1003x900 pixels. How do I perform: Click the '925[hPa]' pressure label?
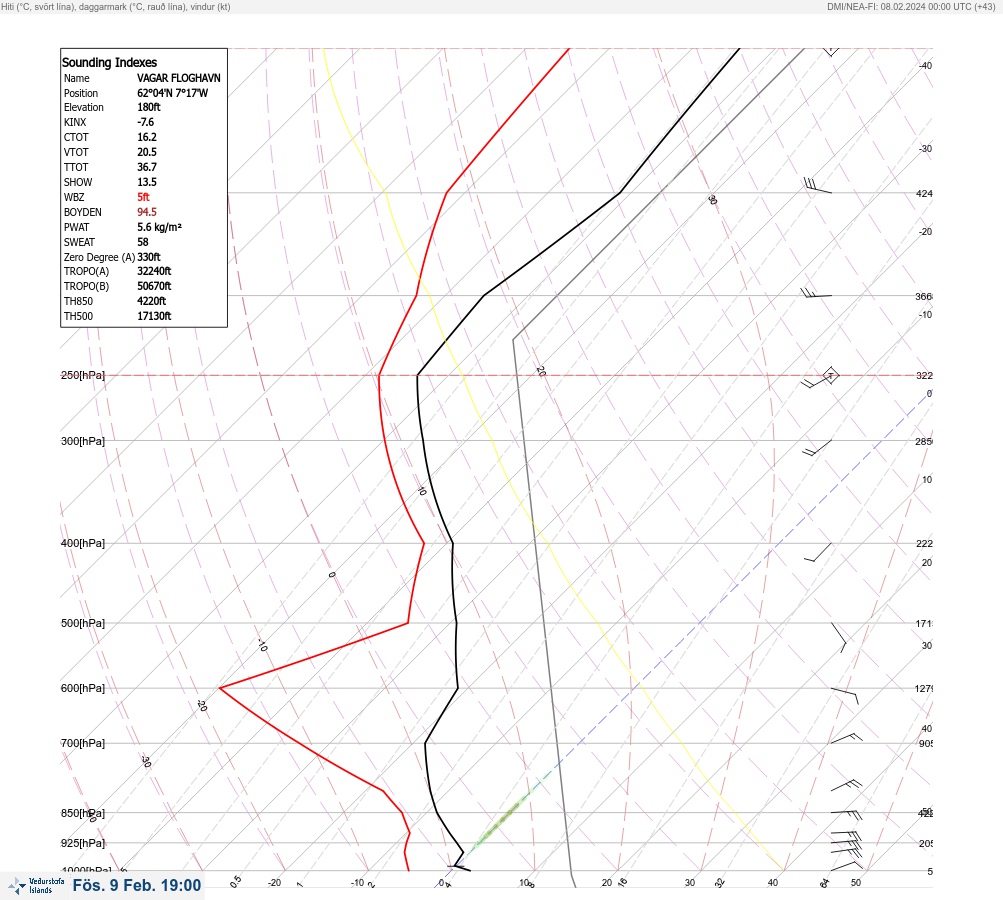pos(83,844)
